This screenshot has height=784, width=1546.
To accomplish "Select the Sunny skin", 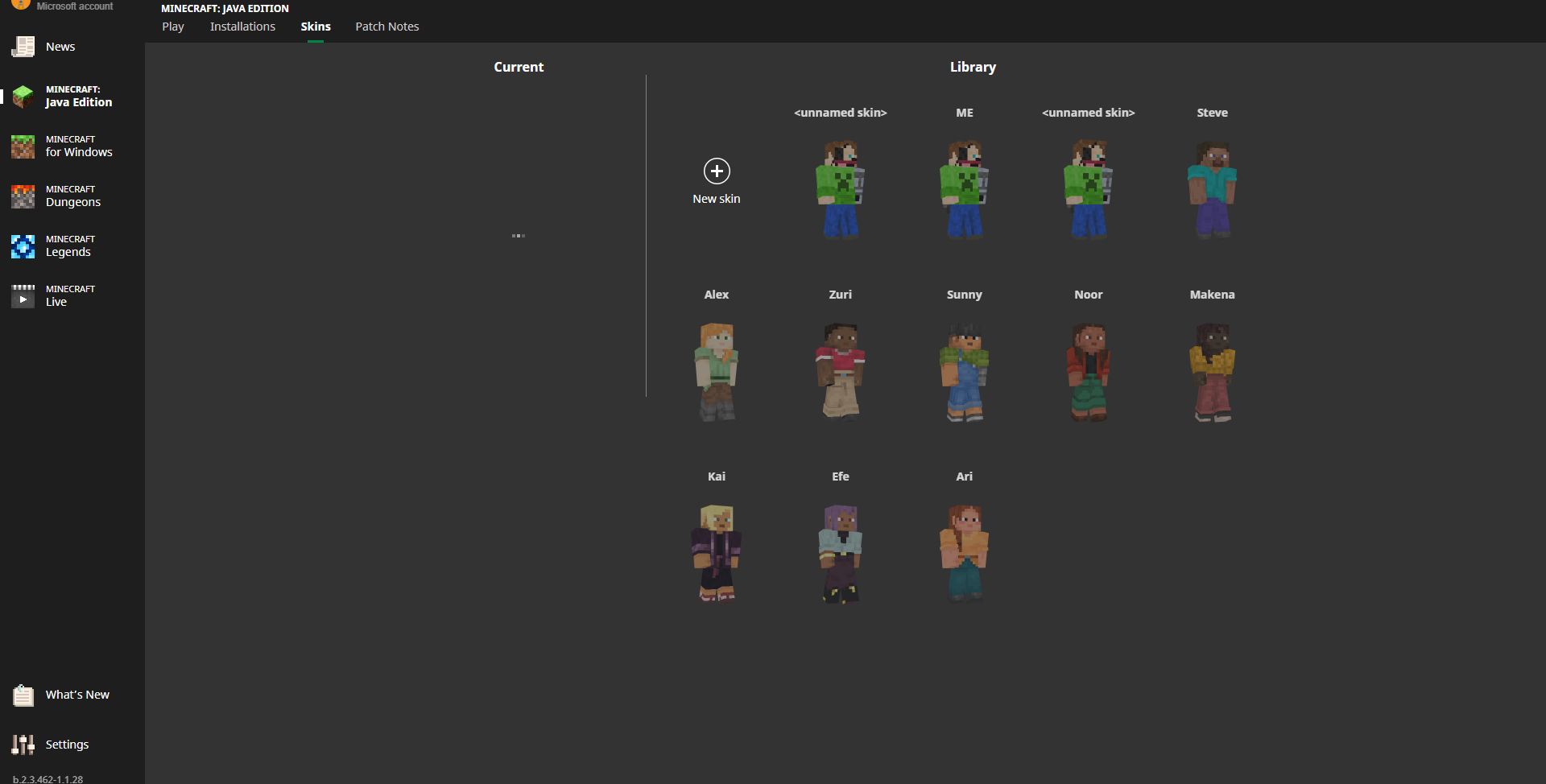I will click(965, 372).
